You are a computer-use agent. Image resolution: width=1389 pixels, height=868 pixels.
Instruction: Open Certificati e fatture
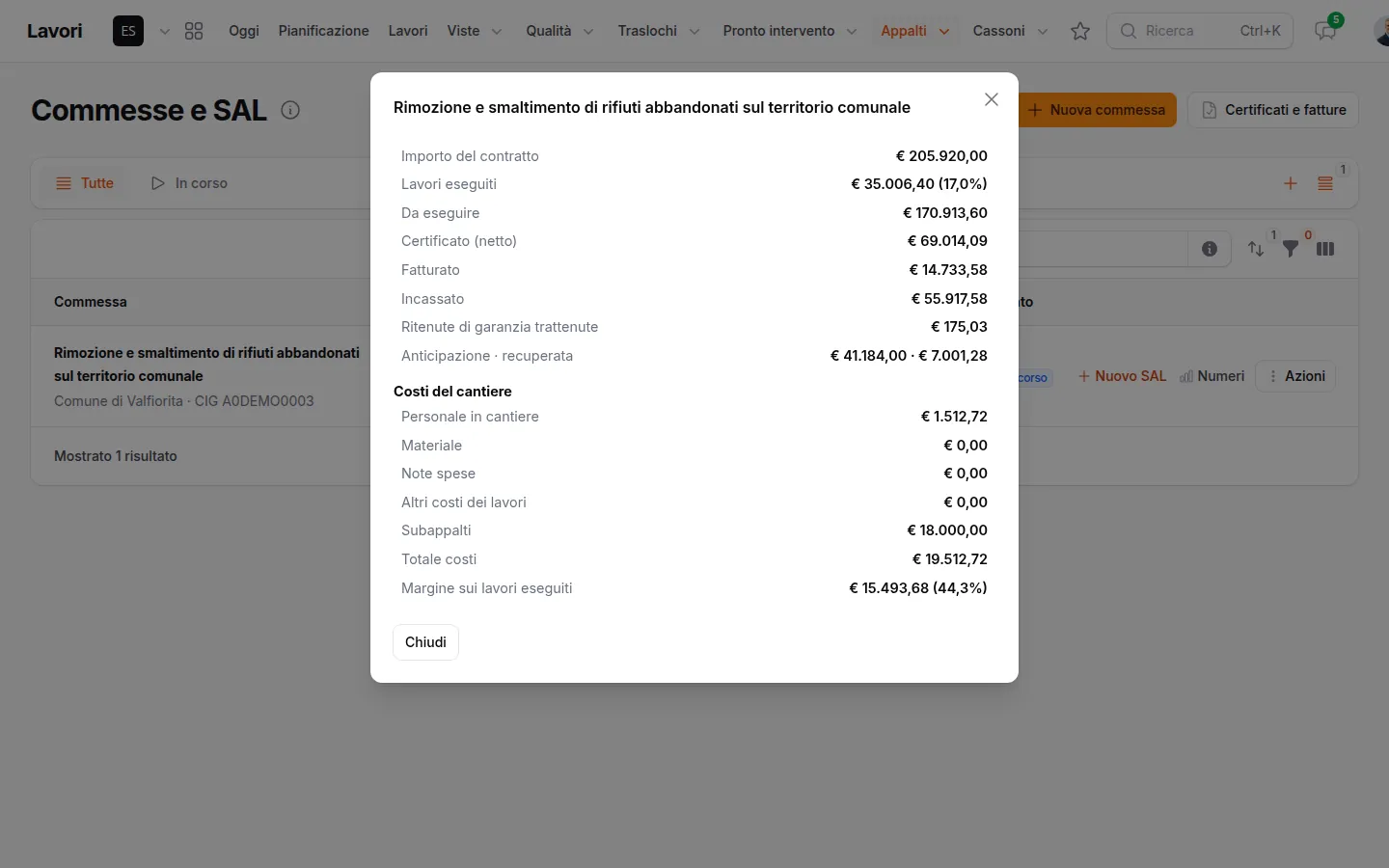(1273, 110)
